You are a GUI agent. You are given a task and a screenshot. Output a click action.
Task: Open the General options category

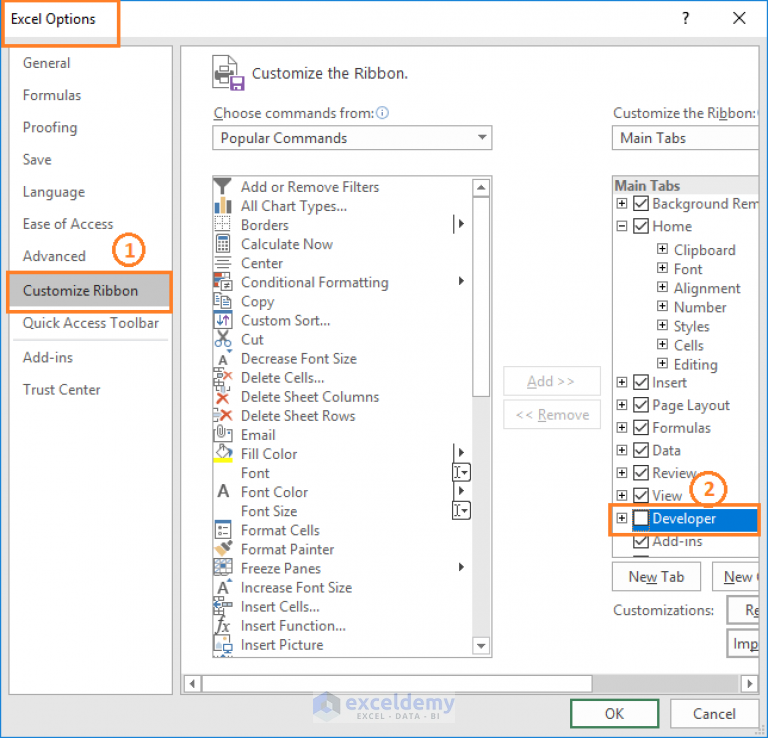pyautogui.click(x=47, y=63)
